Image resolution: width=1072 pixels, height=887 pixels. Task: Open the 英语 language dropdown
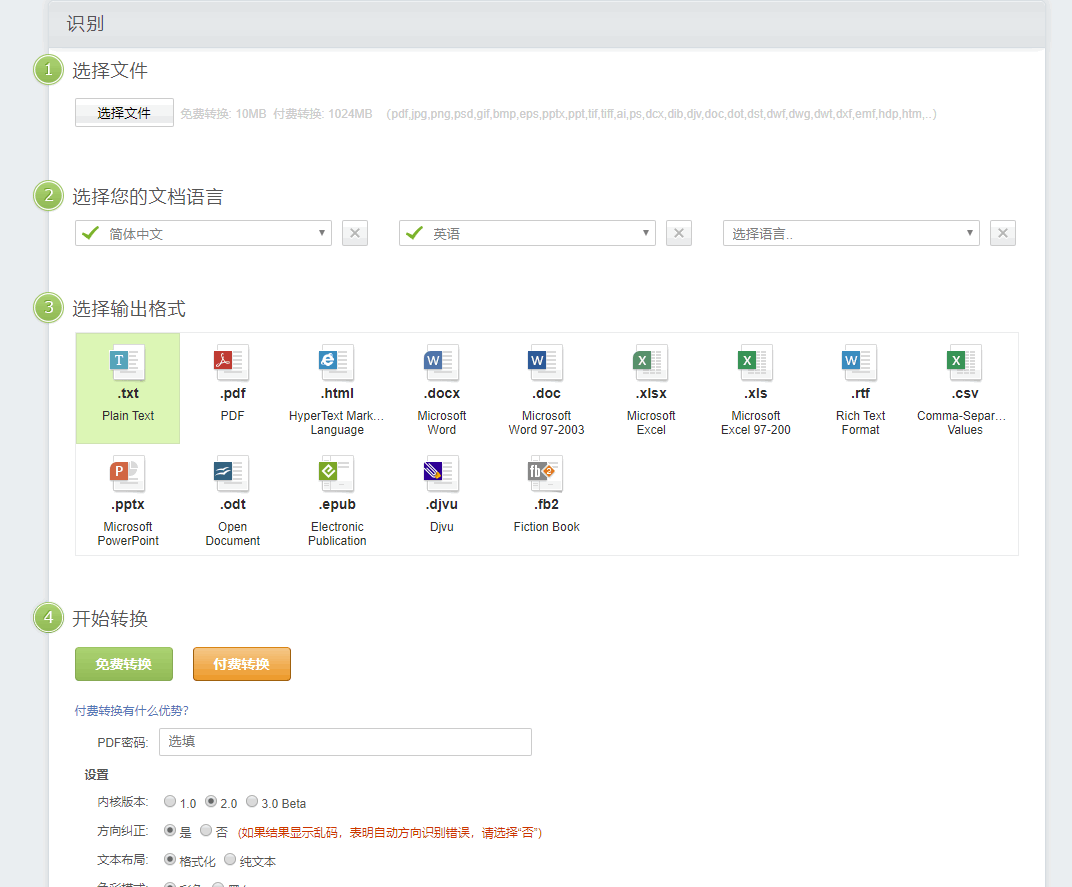527,233
